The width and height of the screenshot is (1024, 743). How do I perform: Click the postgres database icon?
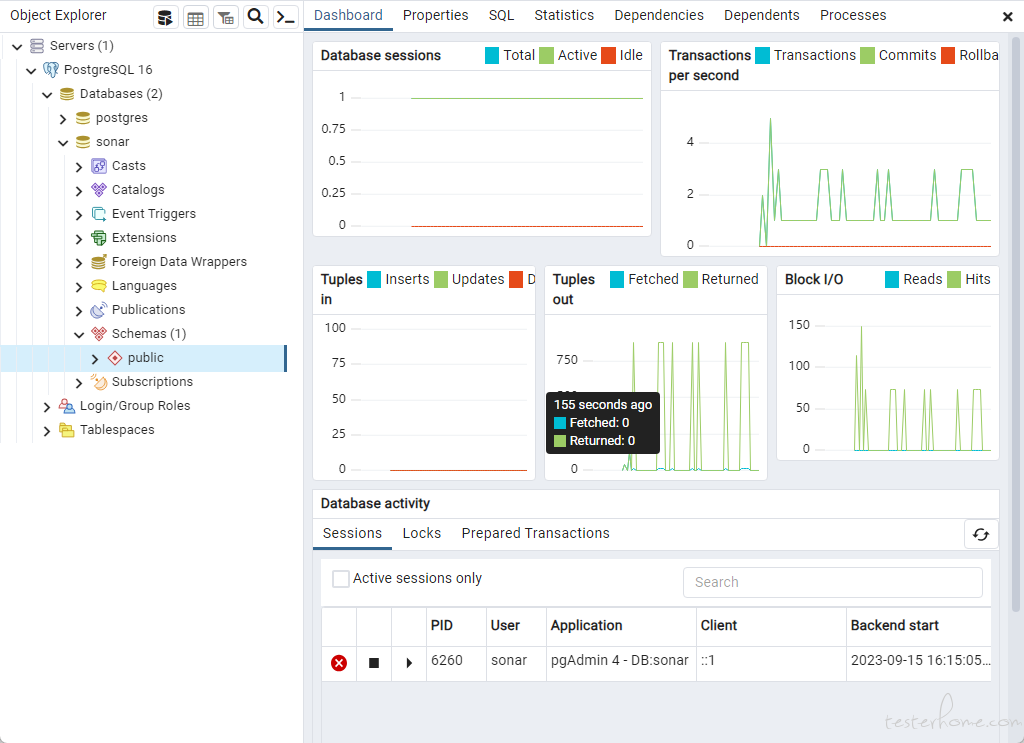[83, 118]
